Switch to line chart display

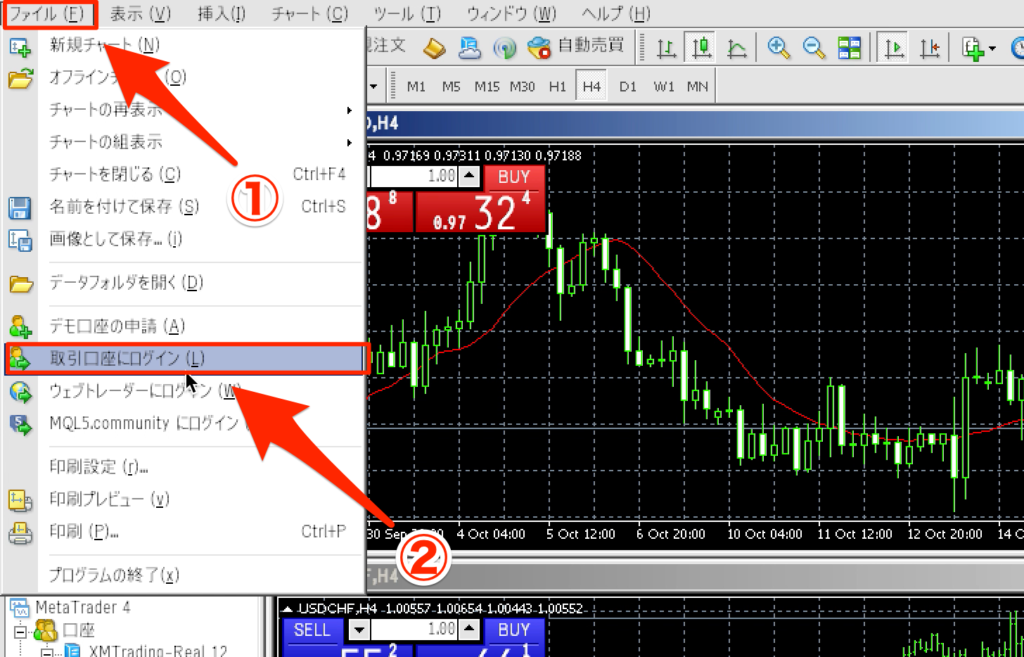point(737,47)
